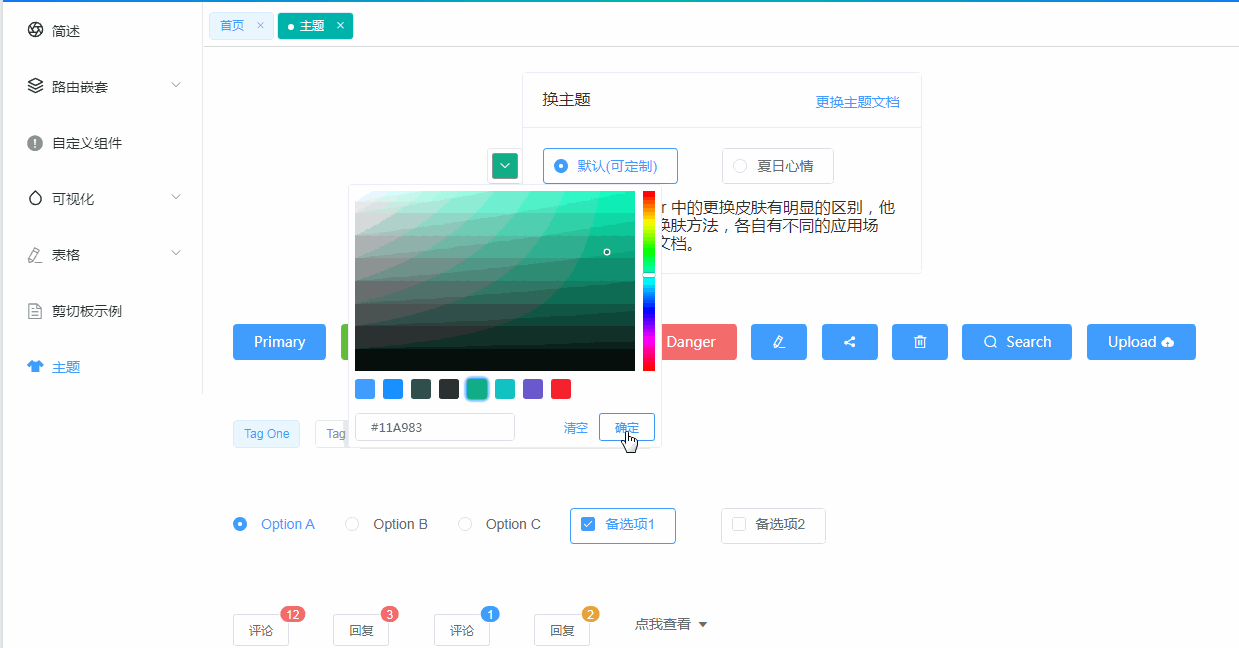Open the 点我查看 dropdown
This screenshot has width=1239, height=648.
pyautogui.click(x=671, y=624)
